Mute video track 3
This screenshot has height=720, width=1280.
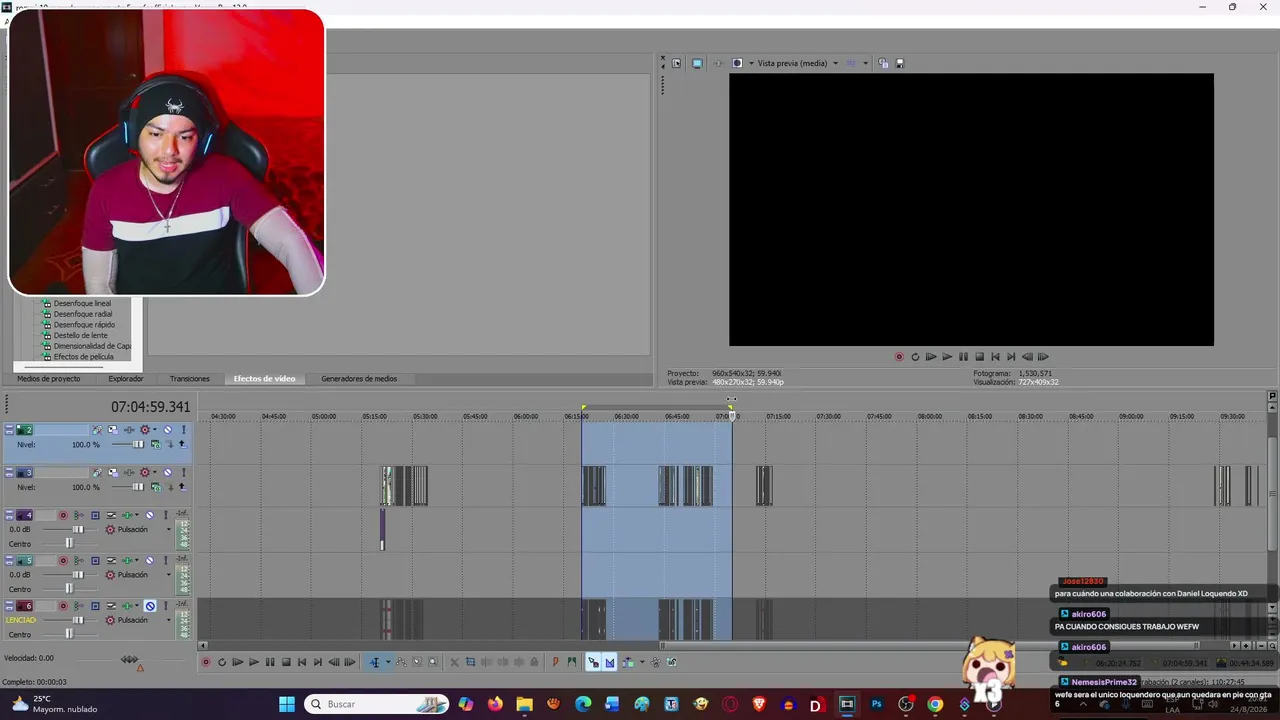pyautogui.click(x=167, y=473)
